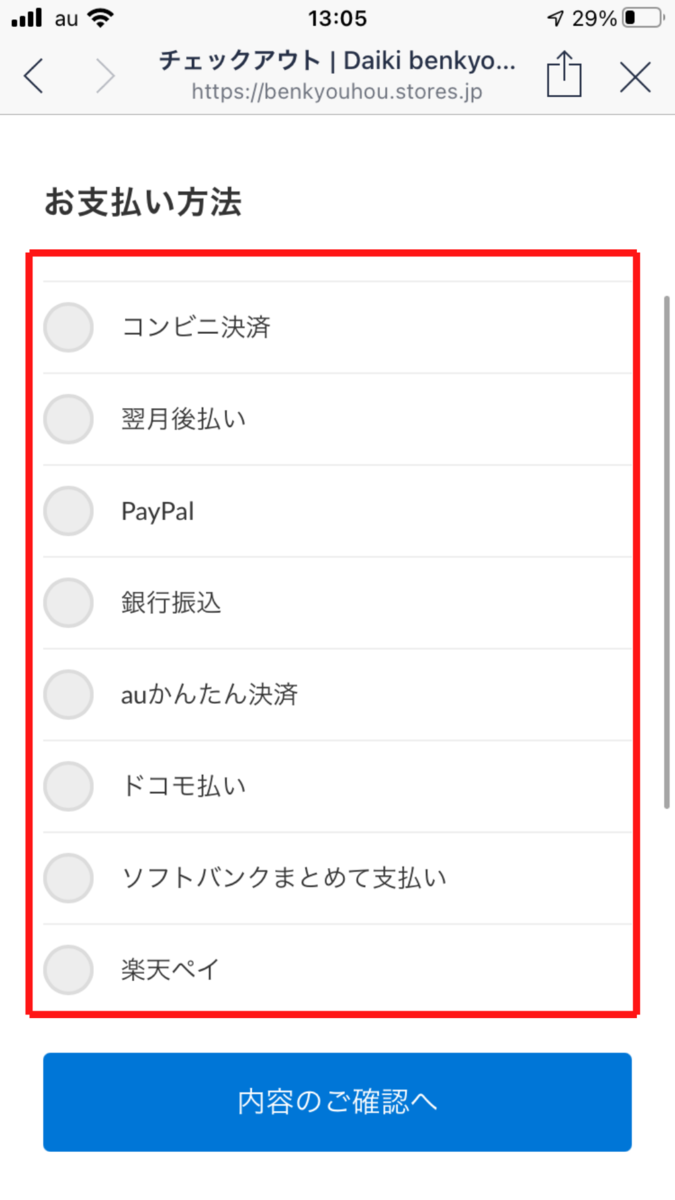Tap the cellular signal bars icon
Screen dimensions: 675x1200
point(27,19)
